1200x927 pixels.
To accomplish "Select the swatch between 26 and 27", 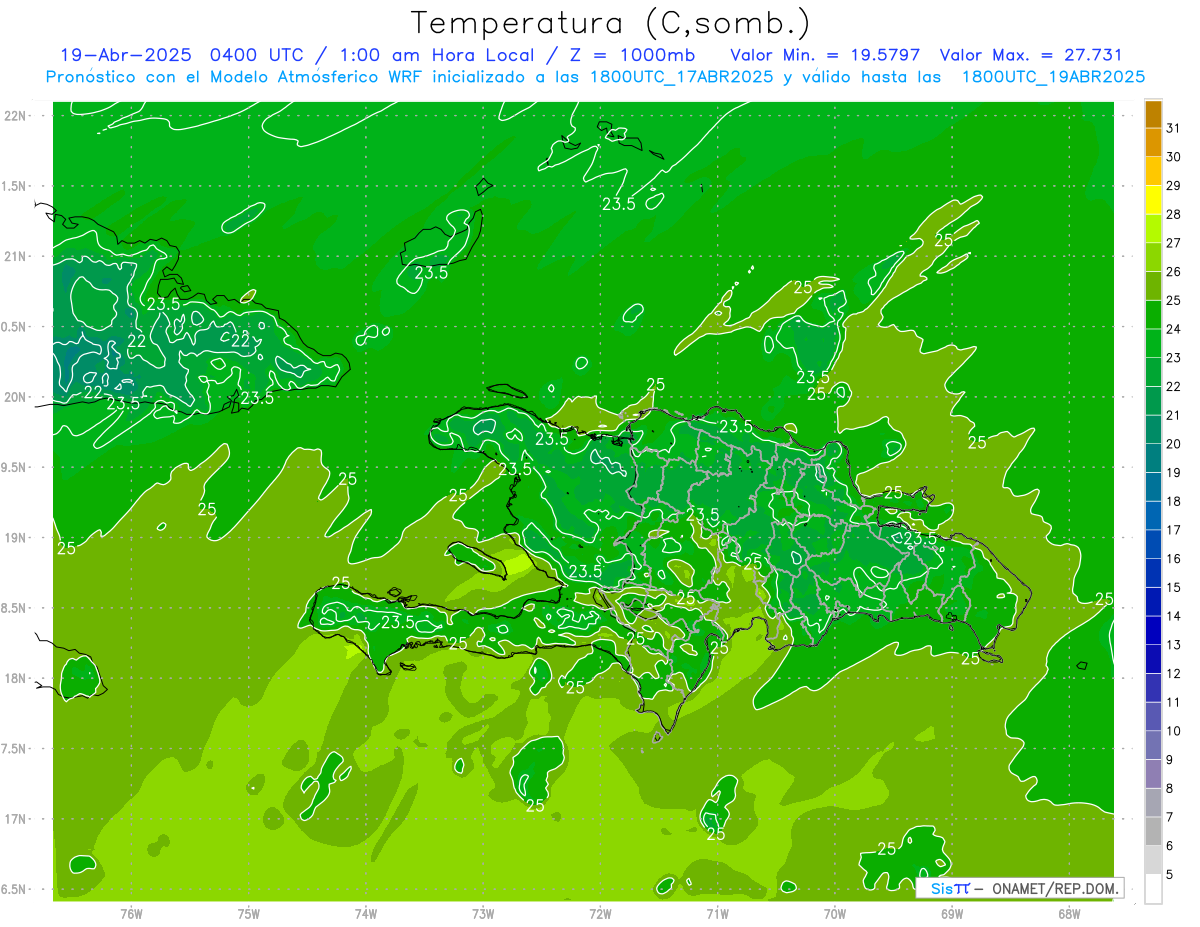I will tap(1153, 258).
